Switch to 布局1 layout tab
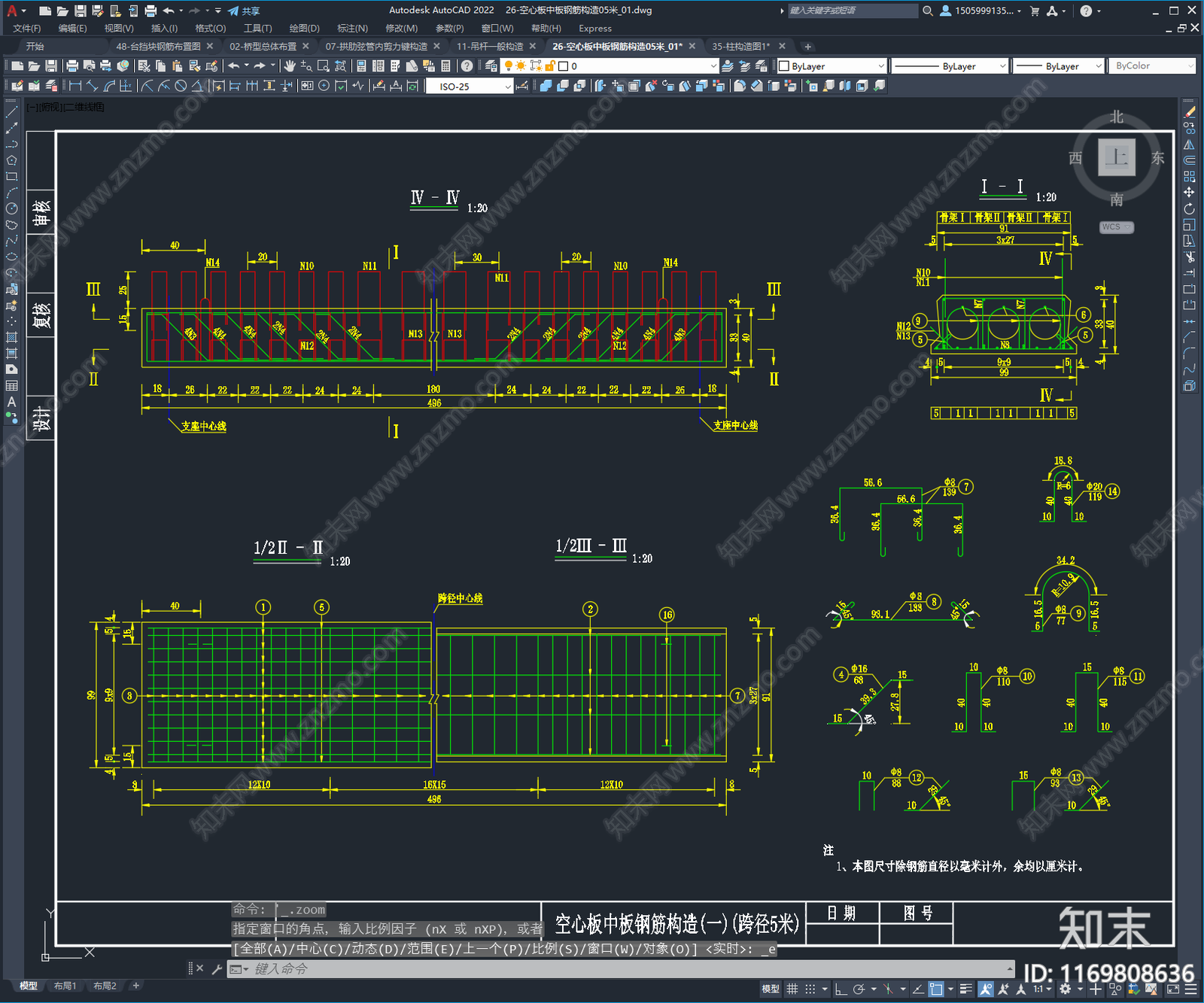 [x=65, y=986]
